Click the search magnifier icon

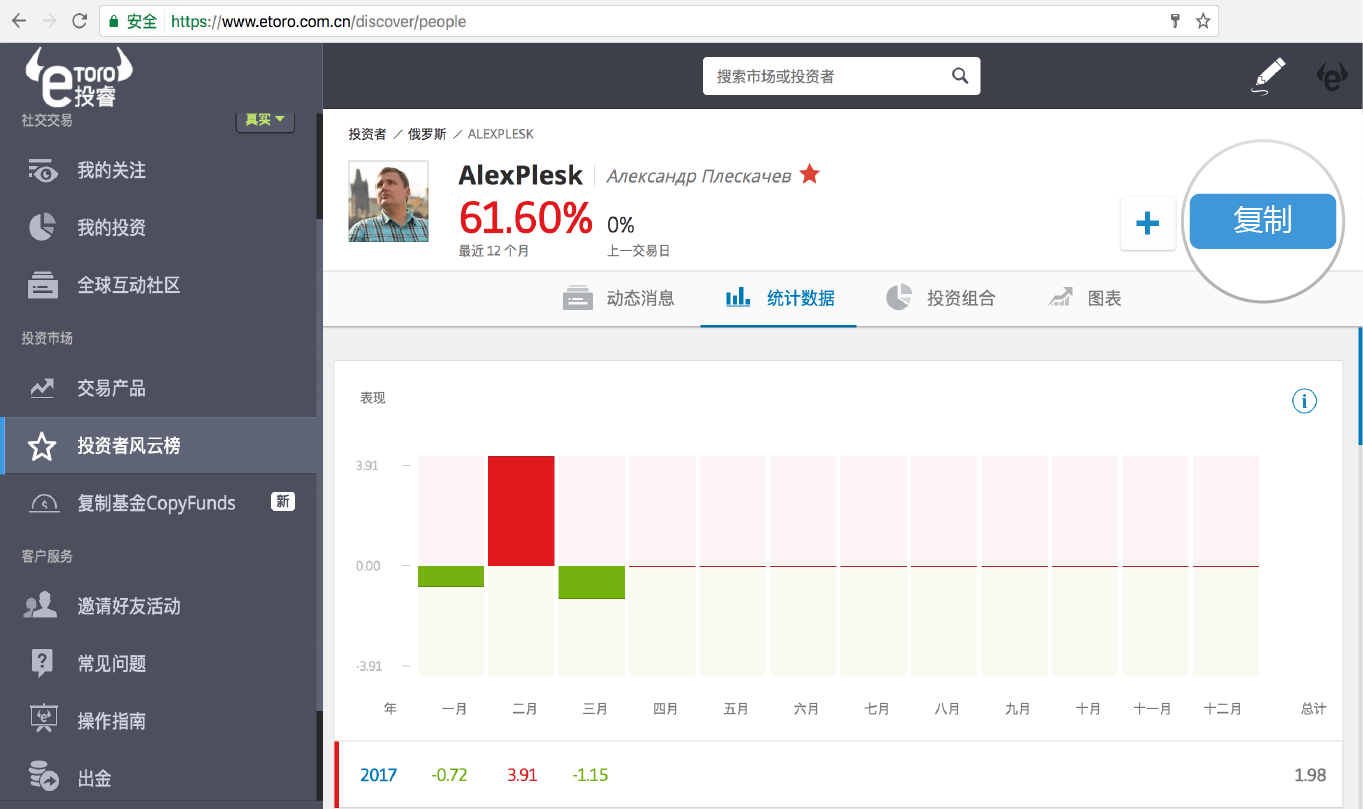(x=960, y=76)
